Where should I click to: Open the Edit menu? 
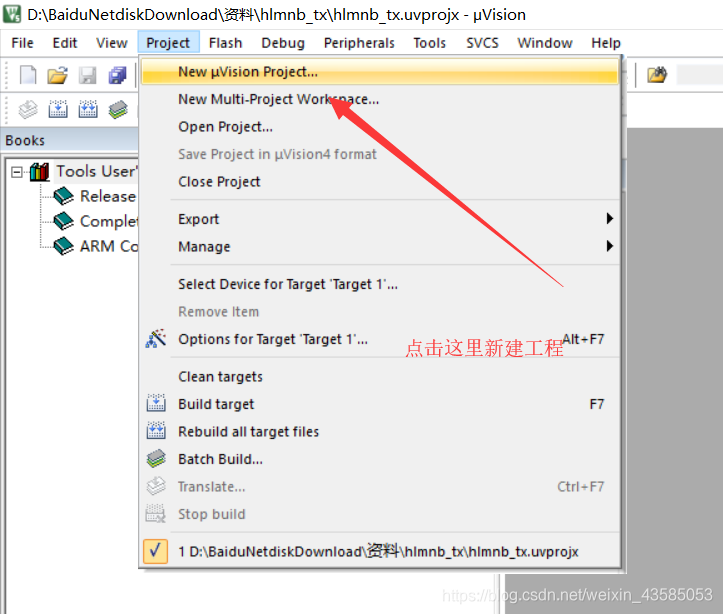(x=65, y=43)
